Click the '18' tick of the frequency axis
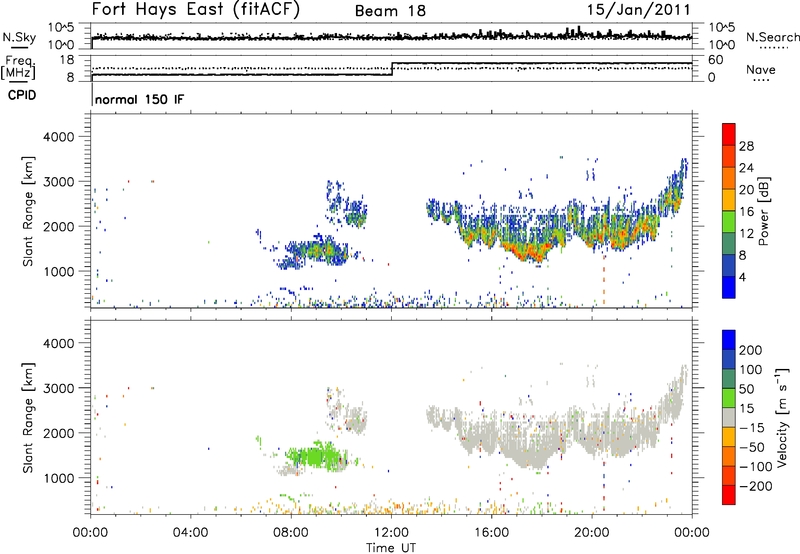800x554 pixels. 67,60
